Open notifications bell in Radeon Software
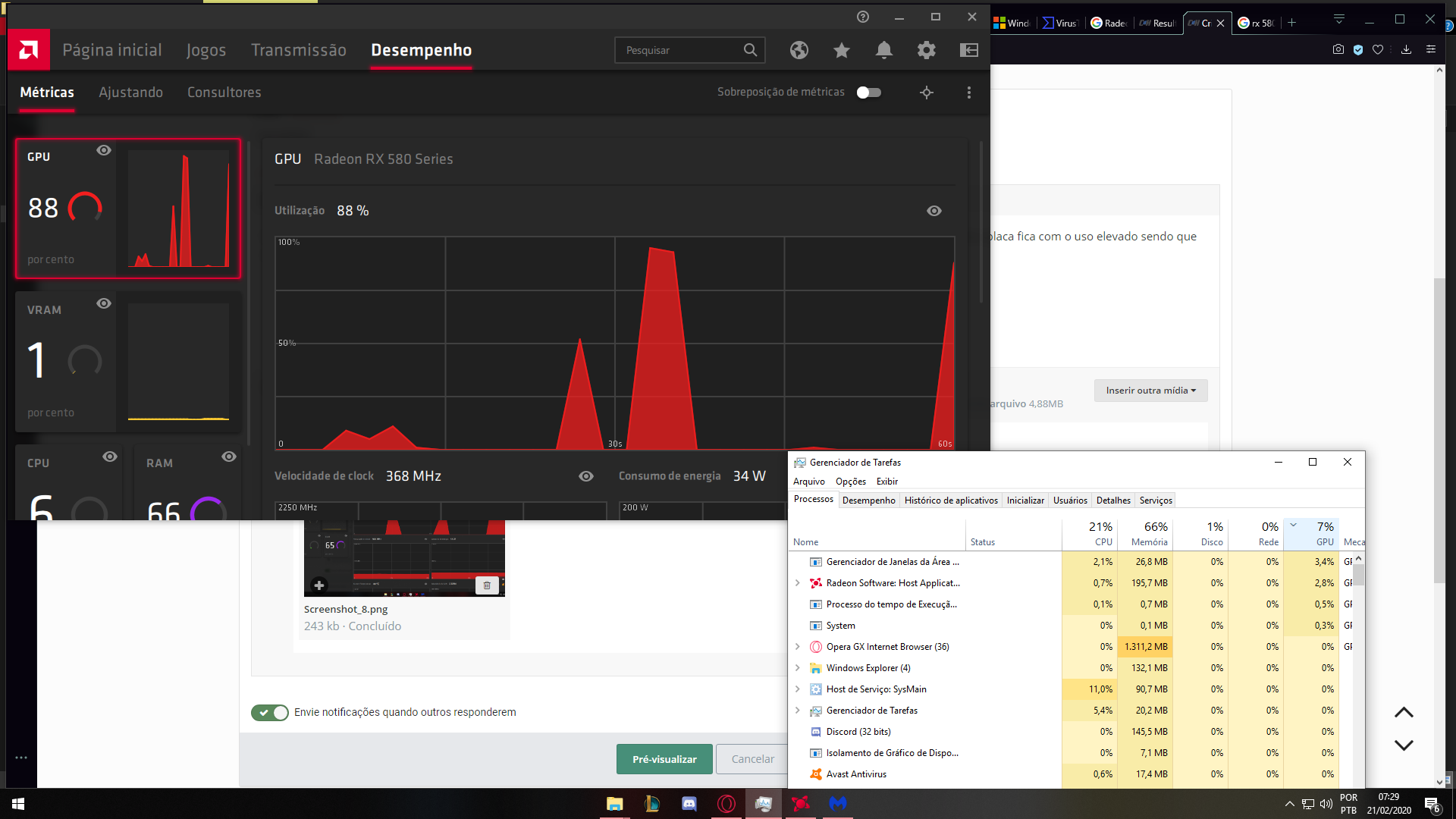The width and height of the screenshot is (1456, 819). tap(883, 50)
